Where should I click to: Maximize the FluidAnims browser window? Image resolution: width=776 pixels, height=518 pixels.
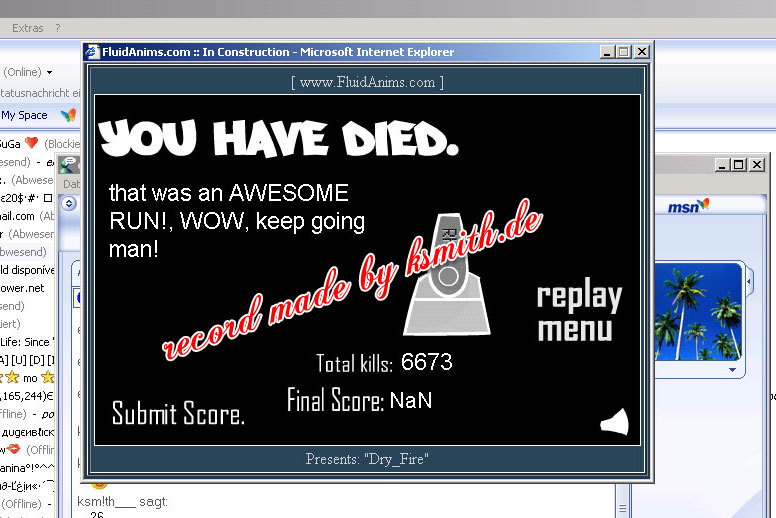[x=625, y=52]
